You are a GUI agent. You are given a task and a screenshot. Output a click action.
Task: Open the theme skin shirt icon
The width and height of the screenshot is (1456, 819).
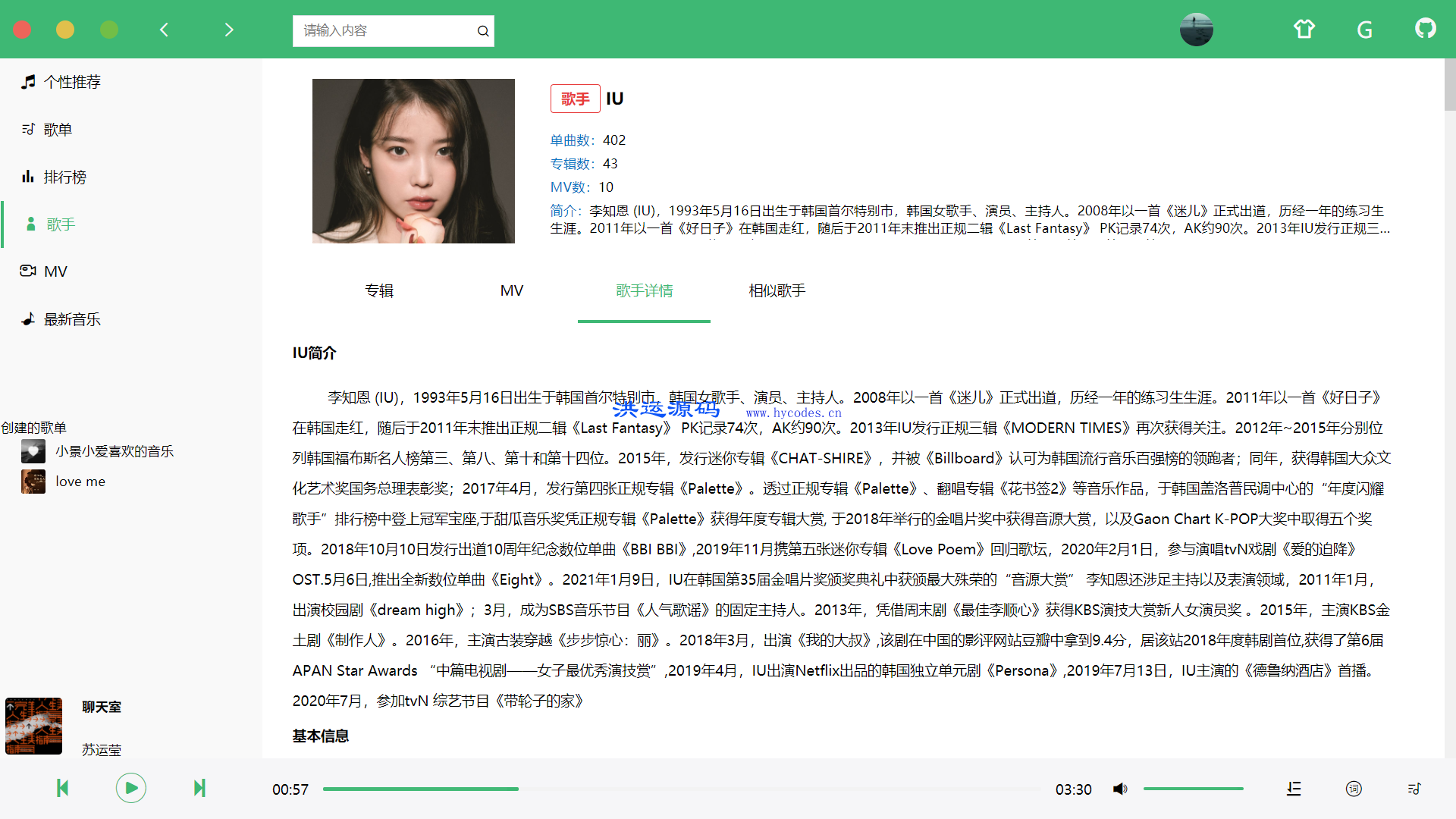pyautogui.click(x=1304, y=30)
